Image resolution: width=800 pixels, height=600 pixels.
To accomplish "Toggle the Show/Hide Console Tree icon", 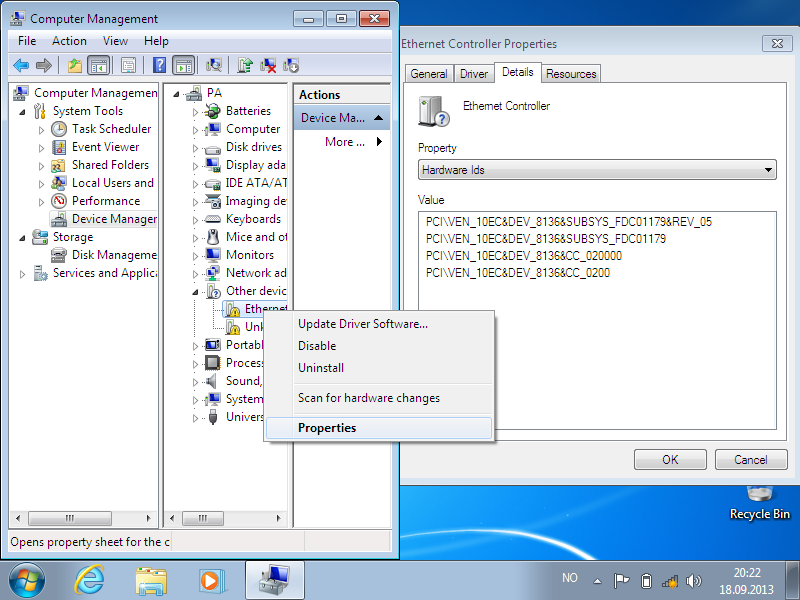I will click(98, 65).
